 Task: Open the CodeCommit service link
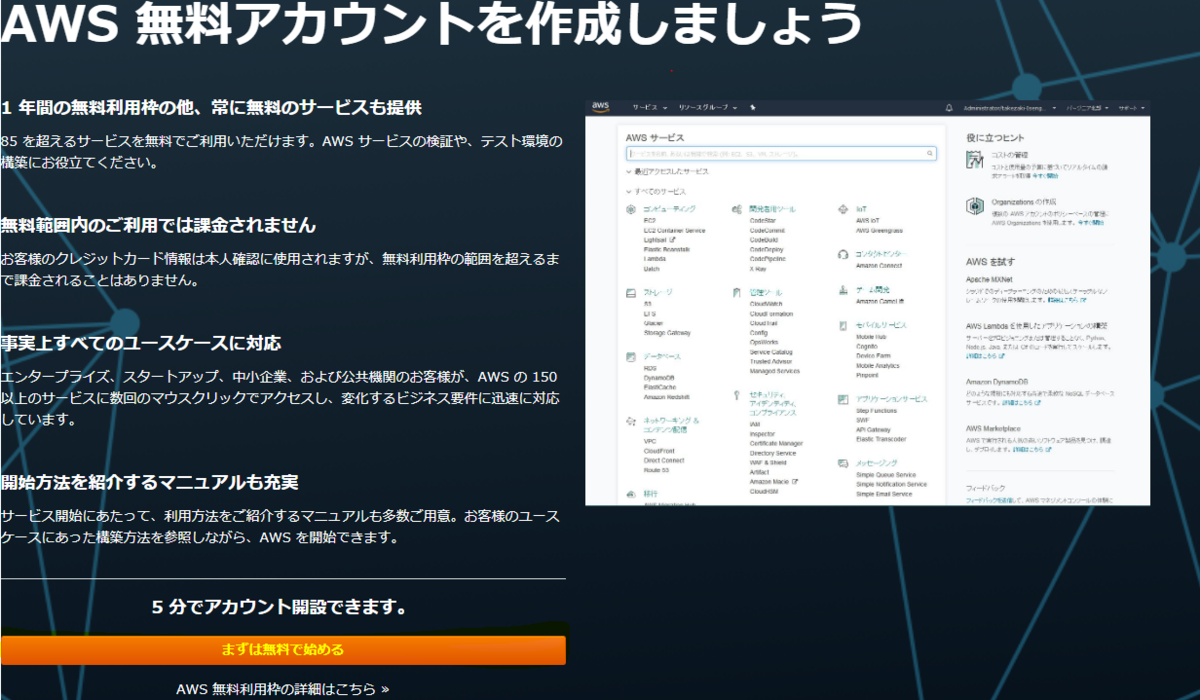click(x=768, y=230)
